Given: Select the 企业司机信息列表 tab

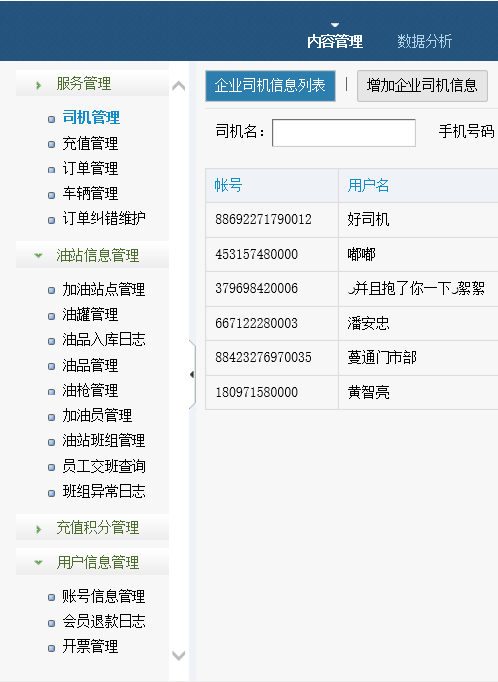Looking at the screenshot, I should point(270,86).
